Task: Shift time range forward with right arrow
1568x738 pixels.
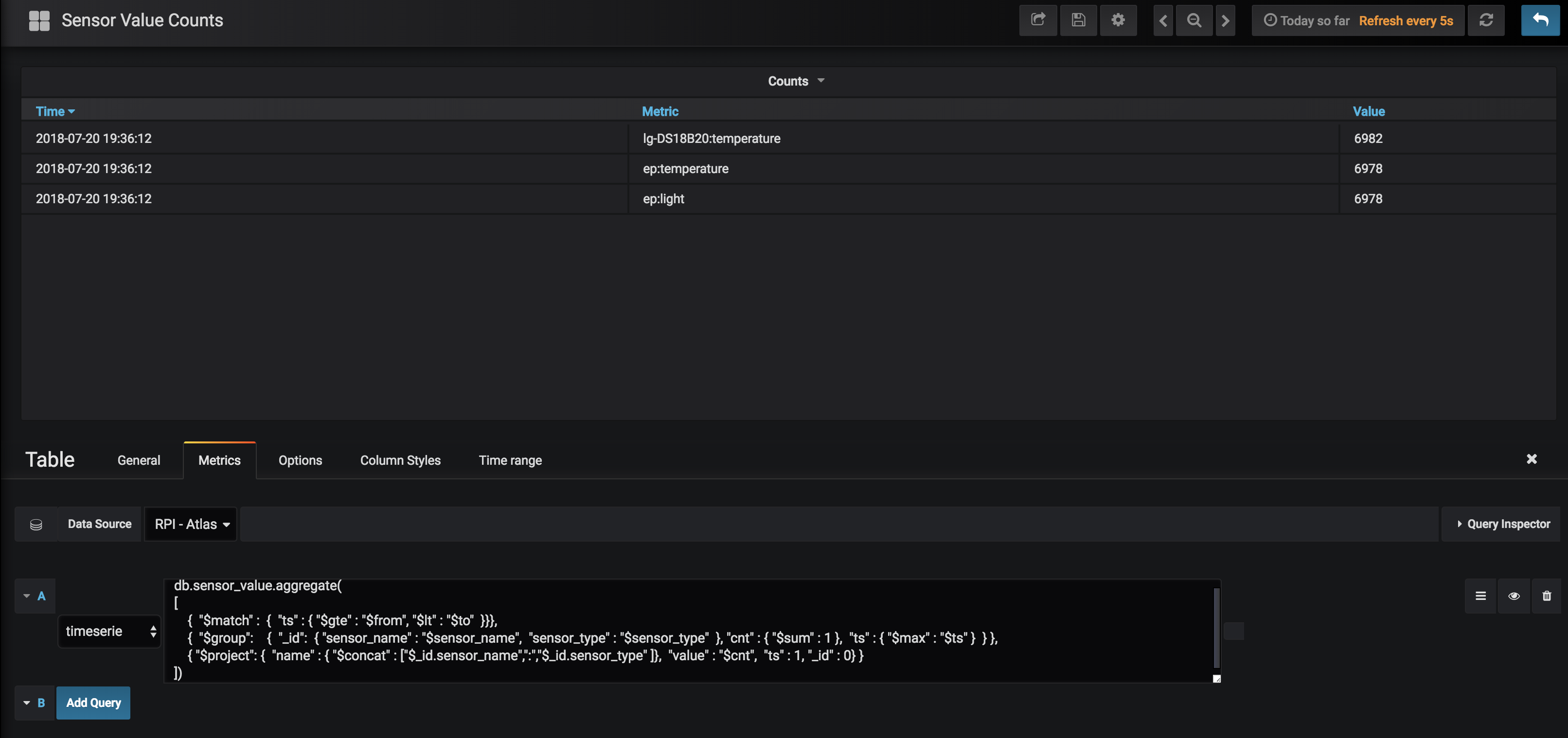Action: coord(1225,20)
